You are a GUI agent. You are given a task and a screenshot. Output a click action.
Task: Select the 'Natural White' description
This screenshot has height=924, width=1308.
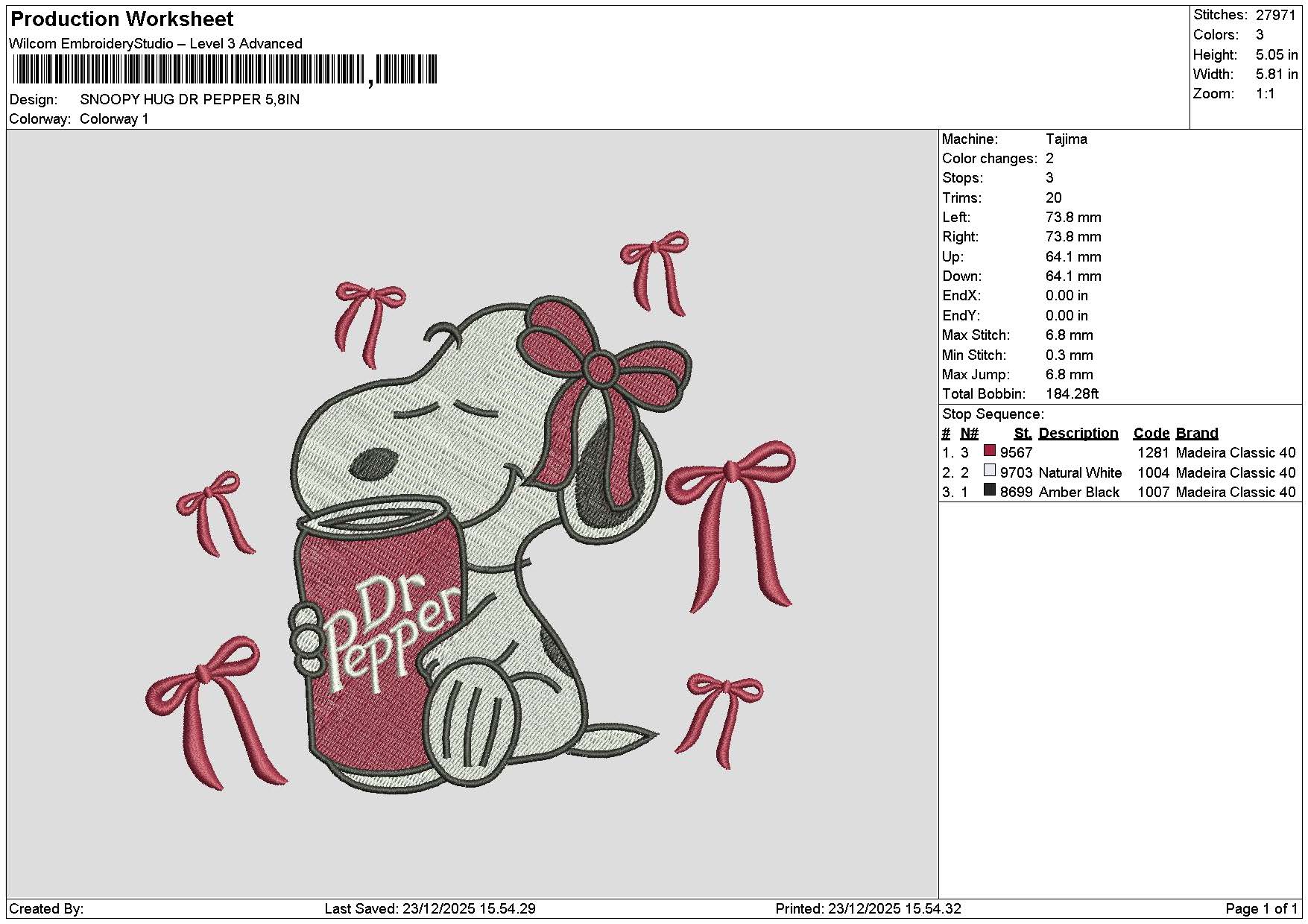tap(1080, 473)
